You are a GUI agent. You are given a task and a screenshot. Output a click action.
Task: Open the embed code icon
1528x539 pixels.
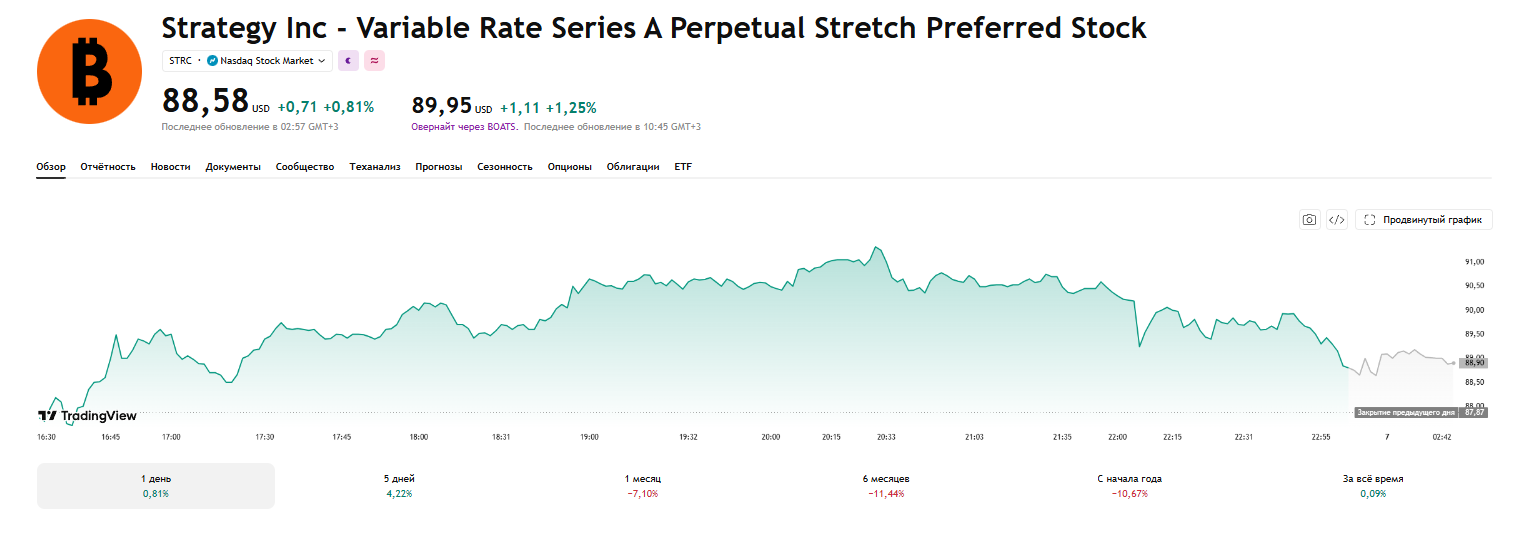point(1337,220)
